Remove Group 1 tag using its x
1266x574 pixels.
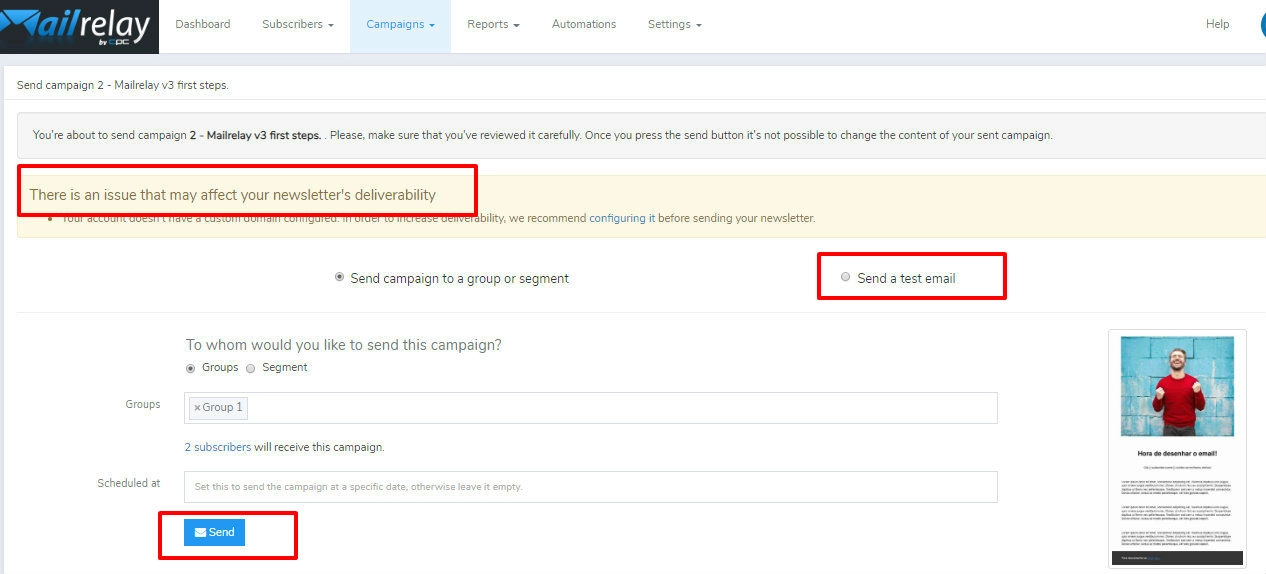pos(197,408)
